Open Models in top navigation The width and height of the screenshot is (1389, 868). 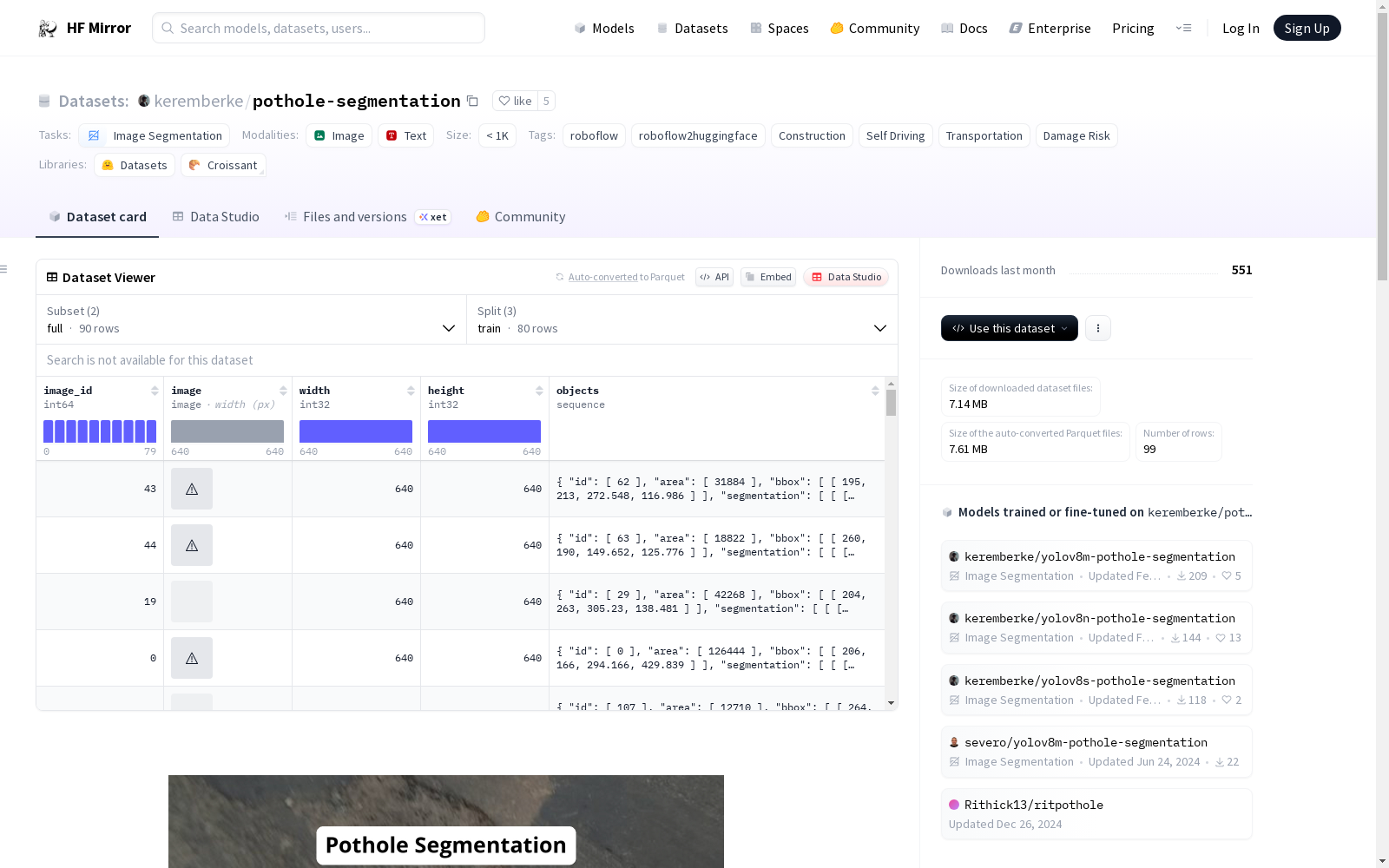pyautogui.click(x=604, y=28)
